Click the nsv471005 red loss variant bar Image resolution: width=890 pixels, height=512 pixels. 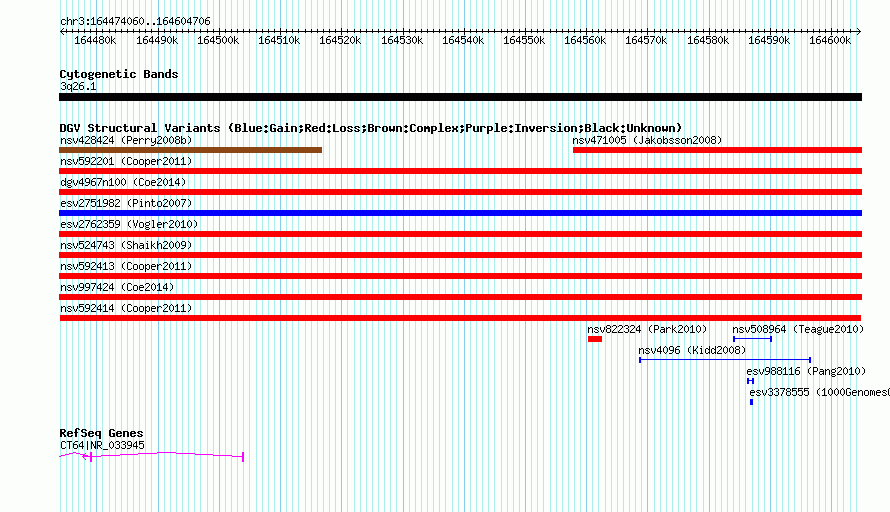(x=717, y=150)
